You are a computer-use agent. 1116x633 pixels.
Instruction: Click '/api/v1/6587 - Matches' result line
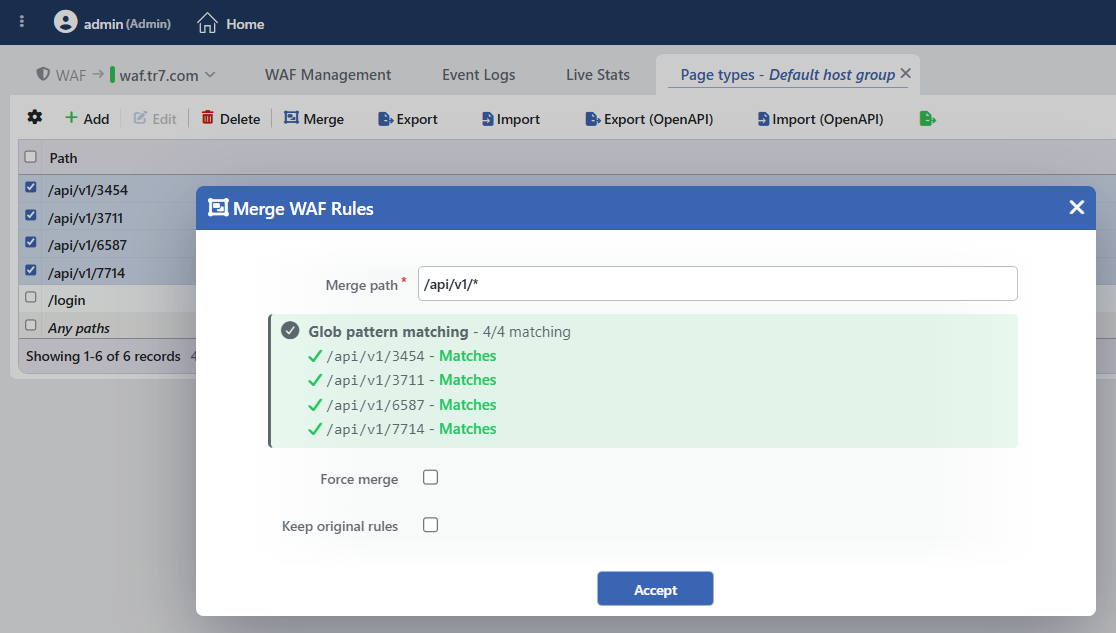(x=402, y=404)
